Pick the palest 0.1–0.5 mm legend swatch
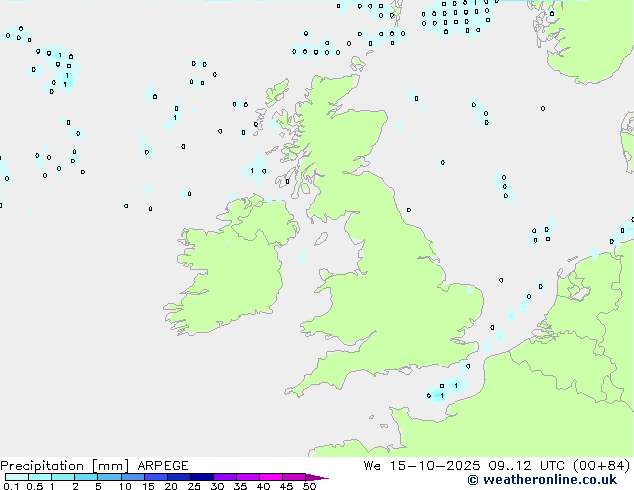The image size is (634, 490). [16, 477]
